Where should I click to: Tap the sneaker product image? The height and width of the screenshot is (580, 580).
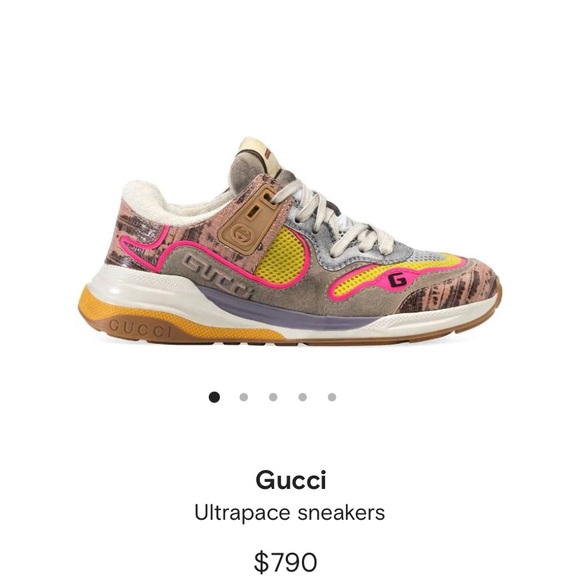[290, 242]
